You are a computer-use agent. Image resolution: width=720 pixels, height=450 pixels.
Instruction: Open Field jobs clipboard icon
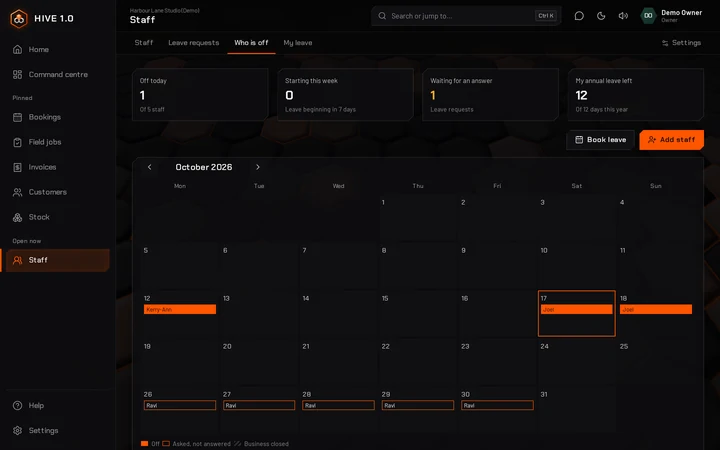17,142
